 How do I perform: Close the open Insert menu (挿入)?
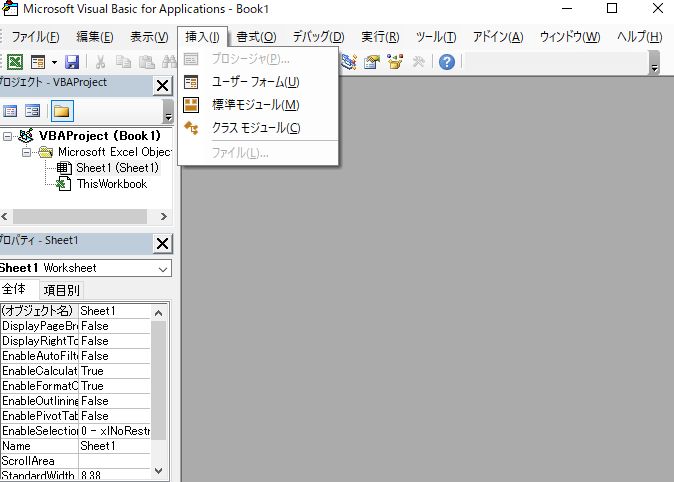202,37
